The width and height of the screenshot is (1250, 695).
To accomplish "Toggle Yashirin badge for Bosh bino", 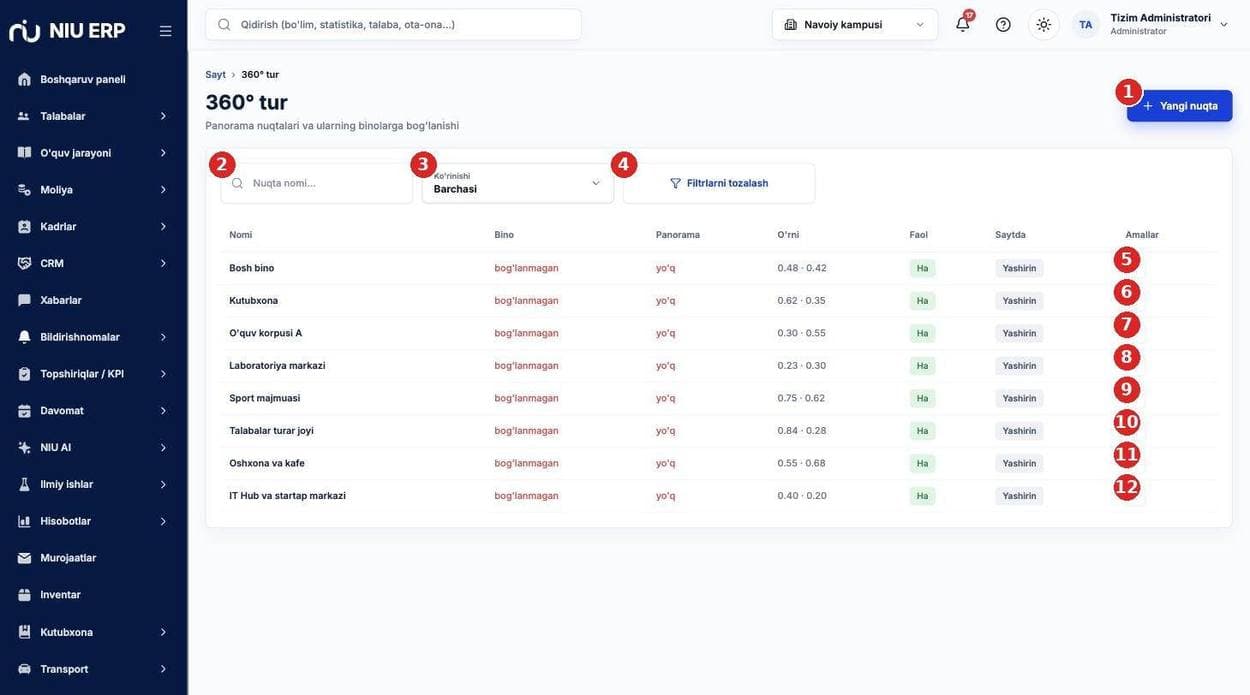I will coord(1019,268).
